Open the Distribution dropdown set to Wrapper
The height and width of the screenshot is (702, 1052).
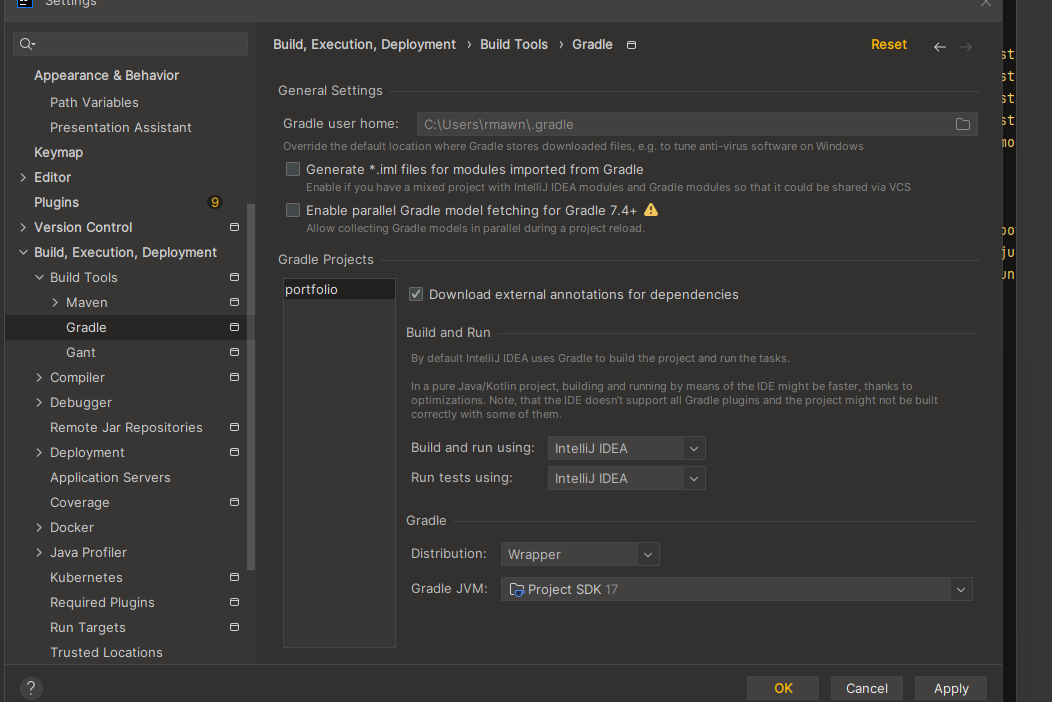point(580,554)
